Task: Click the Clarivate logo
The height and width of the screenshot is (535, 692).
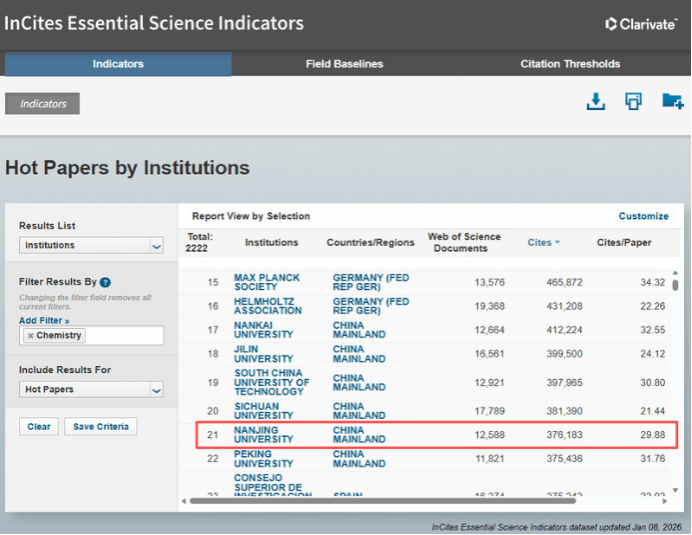Action: coord(641,24)
